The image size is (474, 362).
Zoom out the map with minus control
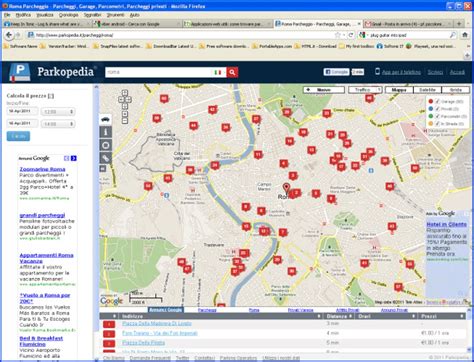(125, 121)
